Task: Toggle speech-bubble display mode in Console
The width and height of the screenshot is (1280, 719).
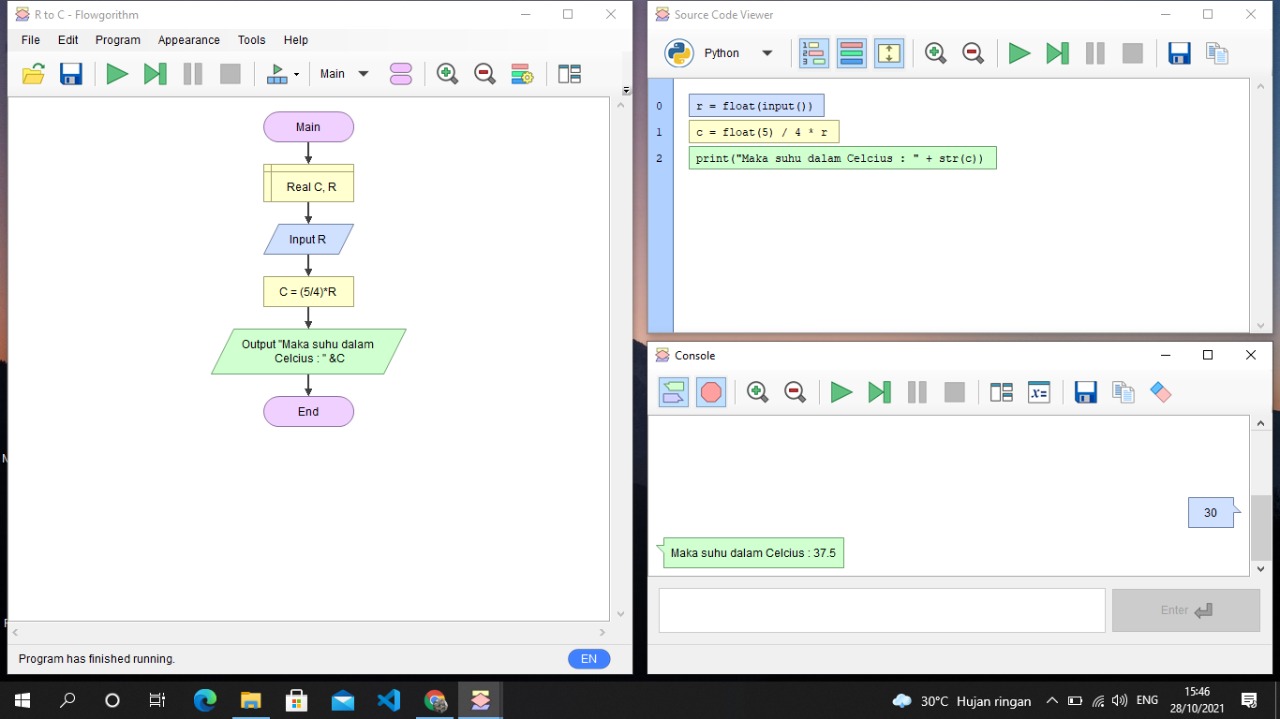Action: [x=673, y=392]
